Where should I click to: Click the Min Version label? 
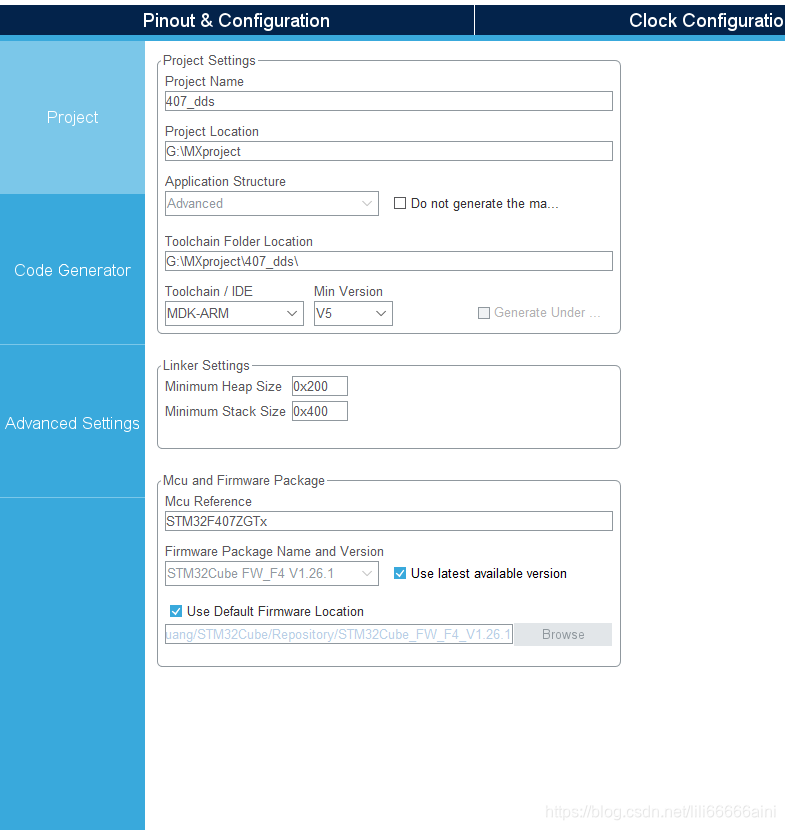click(348, 291)
